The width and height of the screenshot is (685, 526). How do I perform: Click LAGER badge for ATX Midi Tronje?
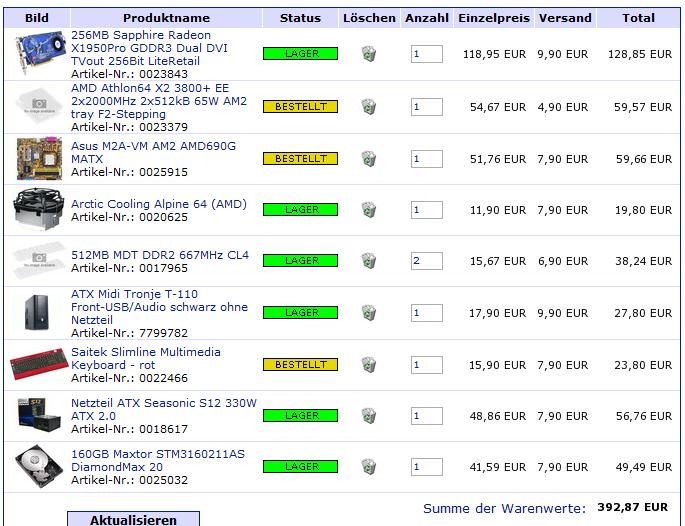(x=301, y=313)
